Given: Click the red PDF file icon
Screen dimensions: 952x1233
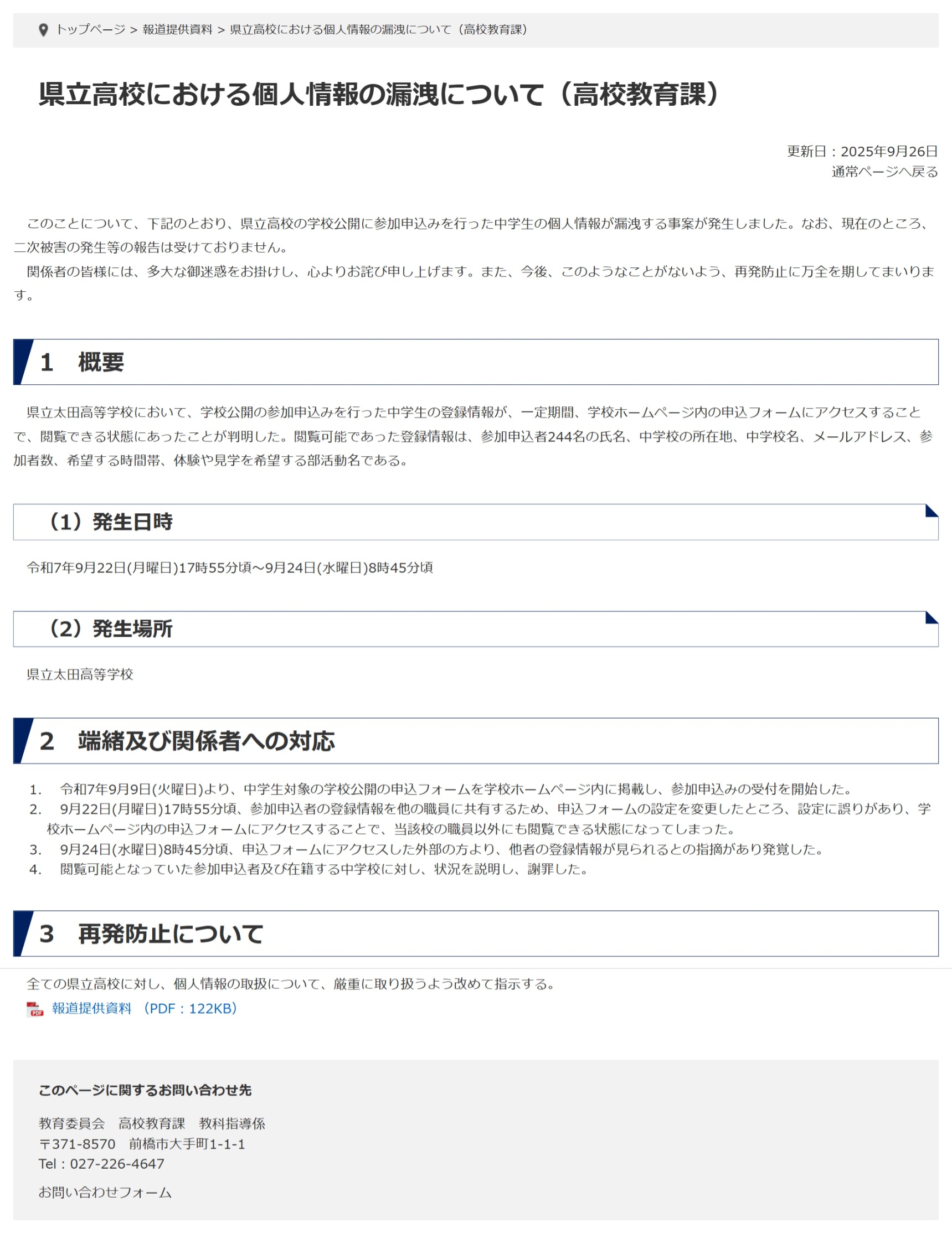Looking at the screenshot, I should tap(35, 1009).
